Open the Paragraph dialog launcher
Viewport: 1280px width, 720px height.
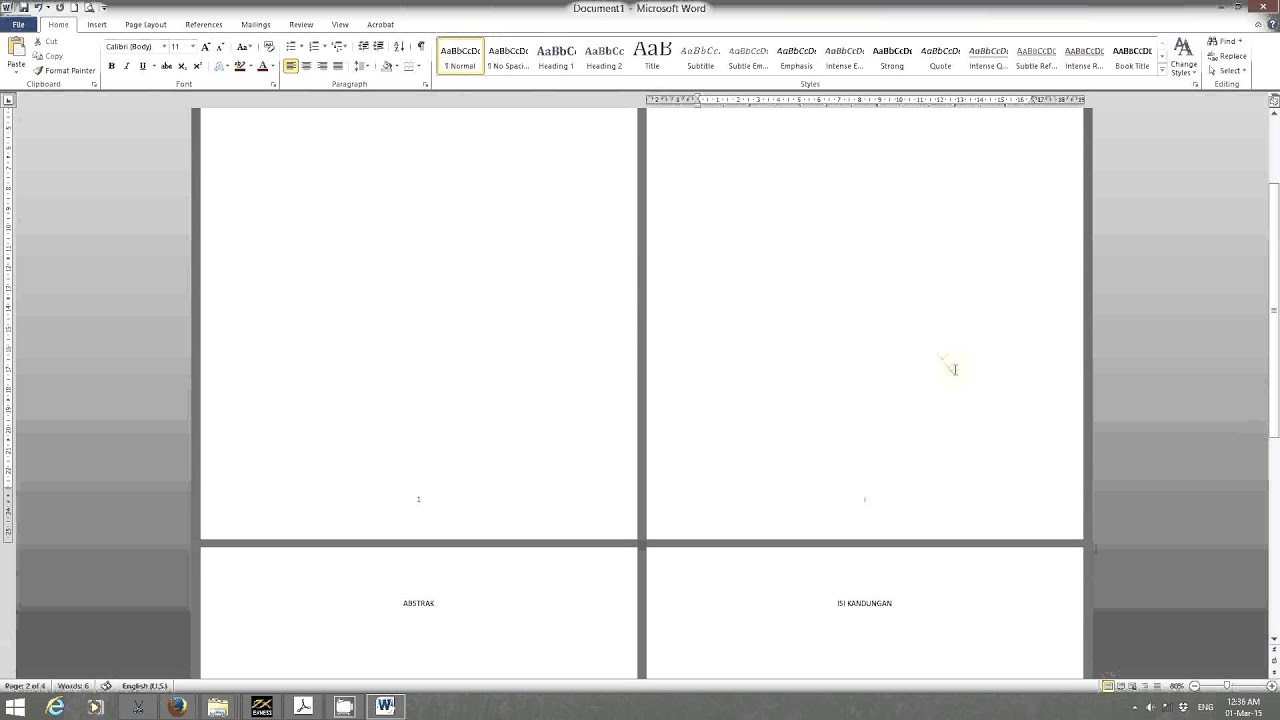coord(426,85)
